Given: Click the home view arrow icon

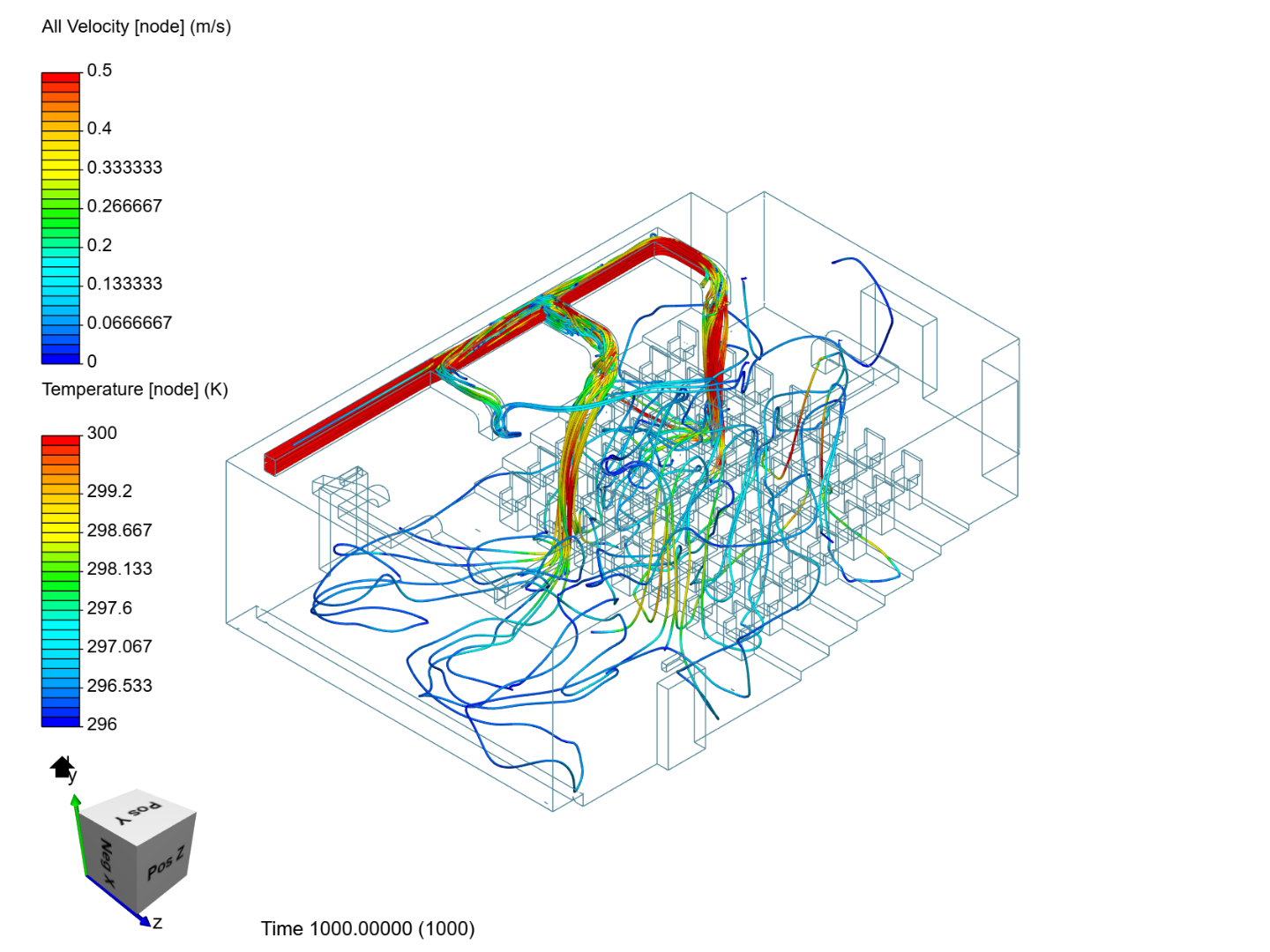Looking at the screenshot, I should [x=61, y=768].
